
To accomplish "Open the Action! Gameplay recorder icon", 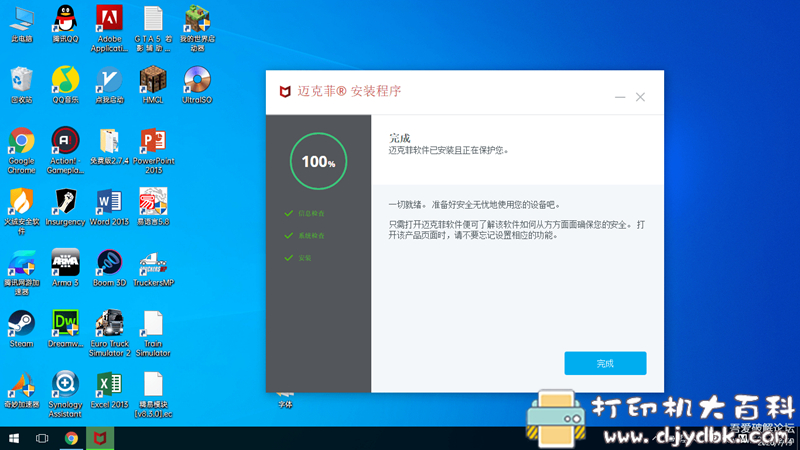I will click(65, 151).
